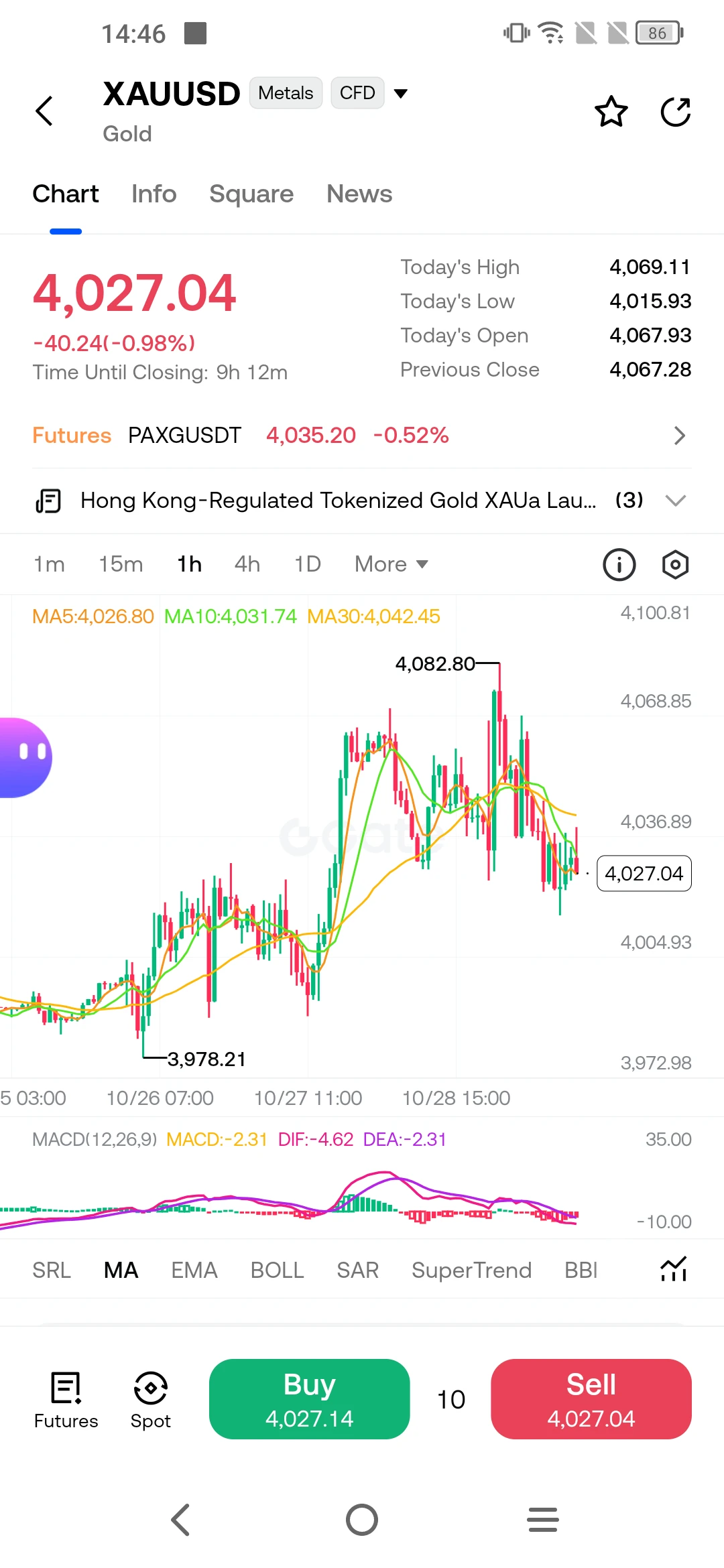Open the indicator chart settings icon
Image resolution: width=724 pixels, height=1568 pixels.
(674, 1269)
